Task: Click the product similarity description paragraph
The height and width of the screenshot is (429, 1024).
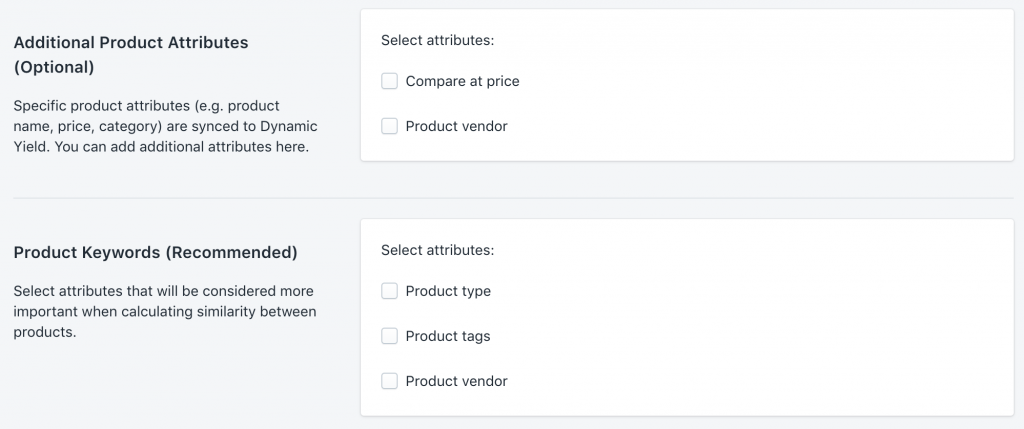Action: click(165, 311)
